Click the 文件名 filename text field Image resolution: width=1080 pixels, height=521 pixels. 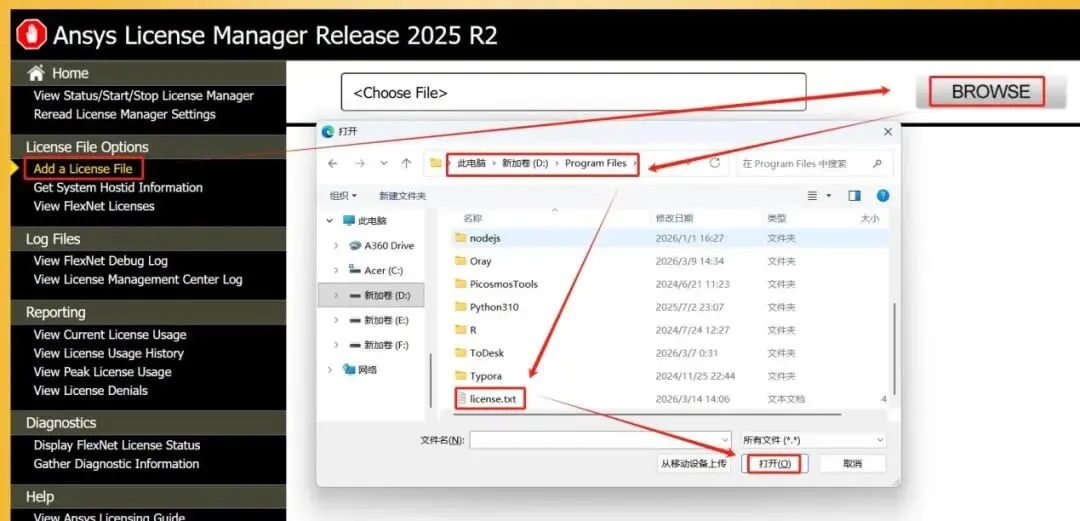tap(600, 440)
